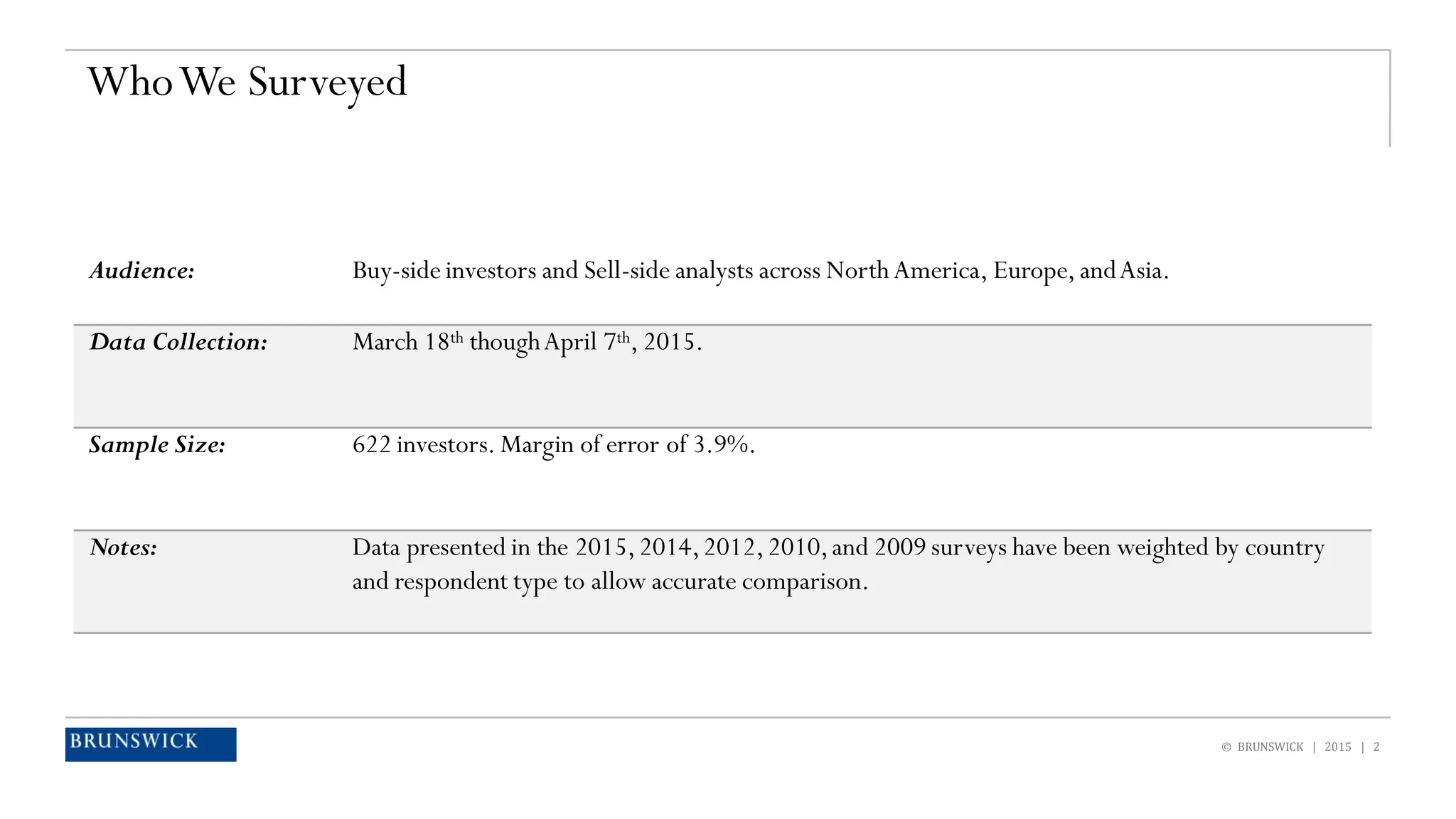The image size is (1456, 819).
Task: Click the '2015' year in the footer
Action: (1337, 746)
